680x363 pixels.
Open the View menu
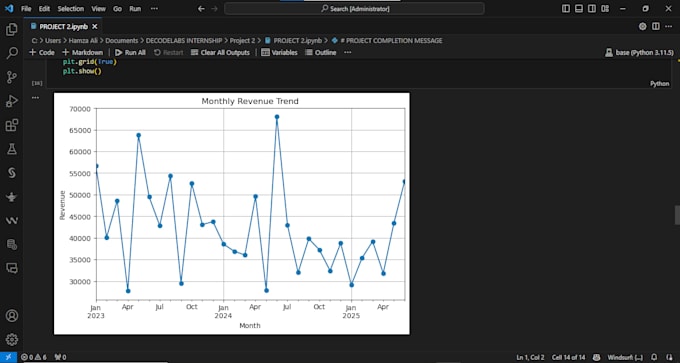pyautogui.click(x=98, y=9)
